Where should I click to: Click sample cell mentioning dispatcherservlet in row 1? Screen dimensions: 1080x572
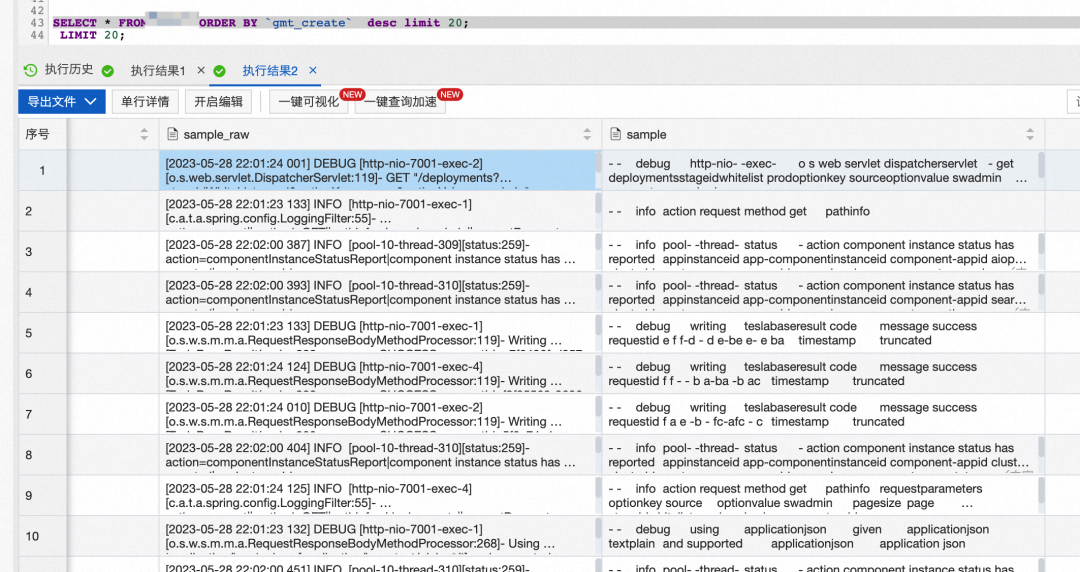click(823, 170)
